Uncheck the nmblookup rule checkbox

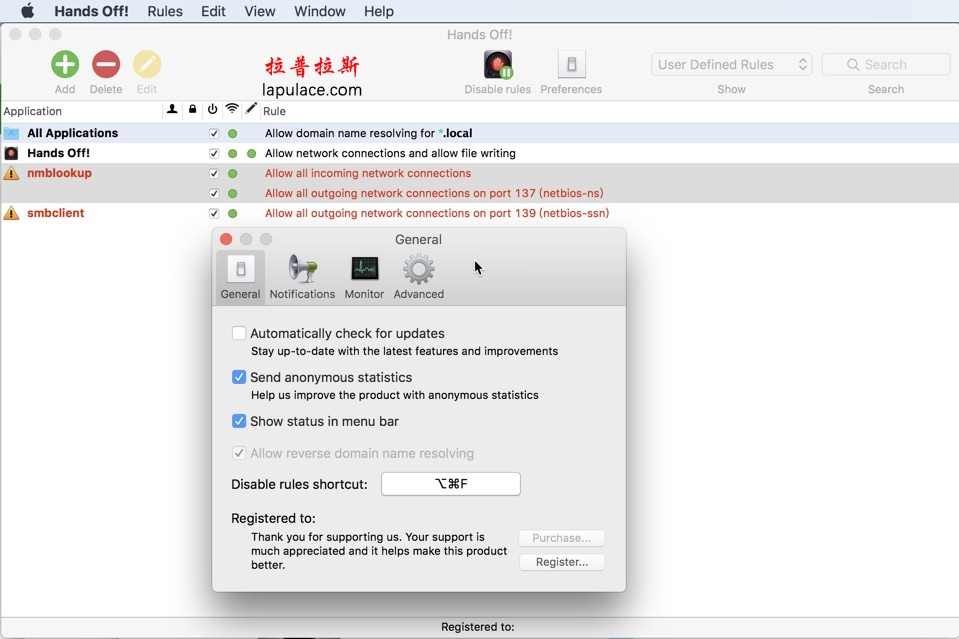point(213,172)
